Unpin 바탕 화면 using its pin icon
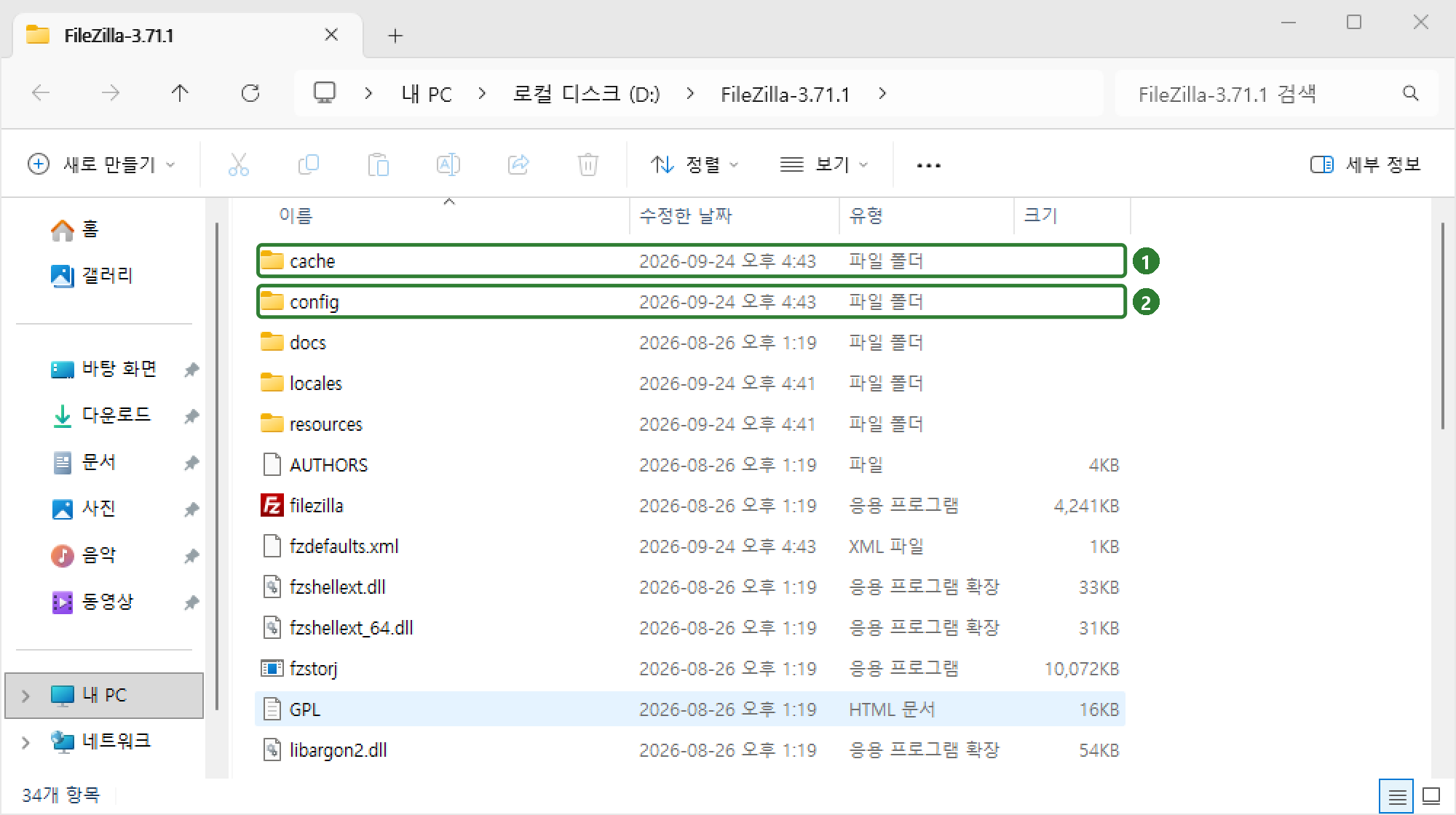 point(191,370)
